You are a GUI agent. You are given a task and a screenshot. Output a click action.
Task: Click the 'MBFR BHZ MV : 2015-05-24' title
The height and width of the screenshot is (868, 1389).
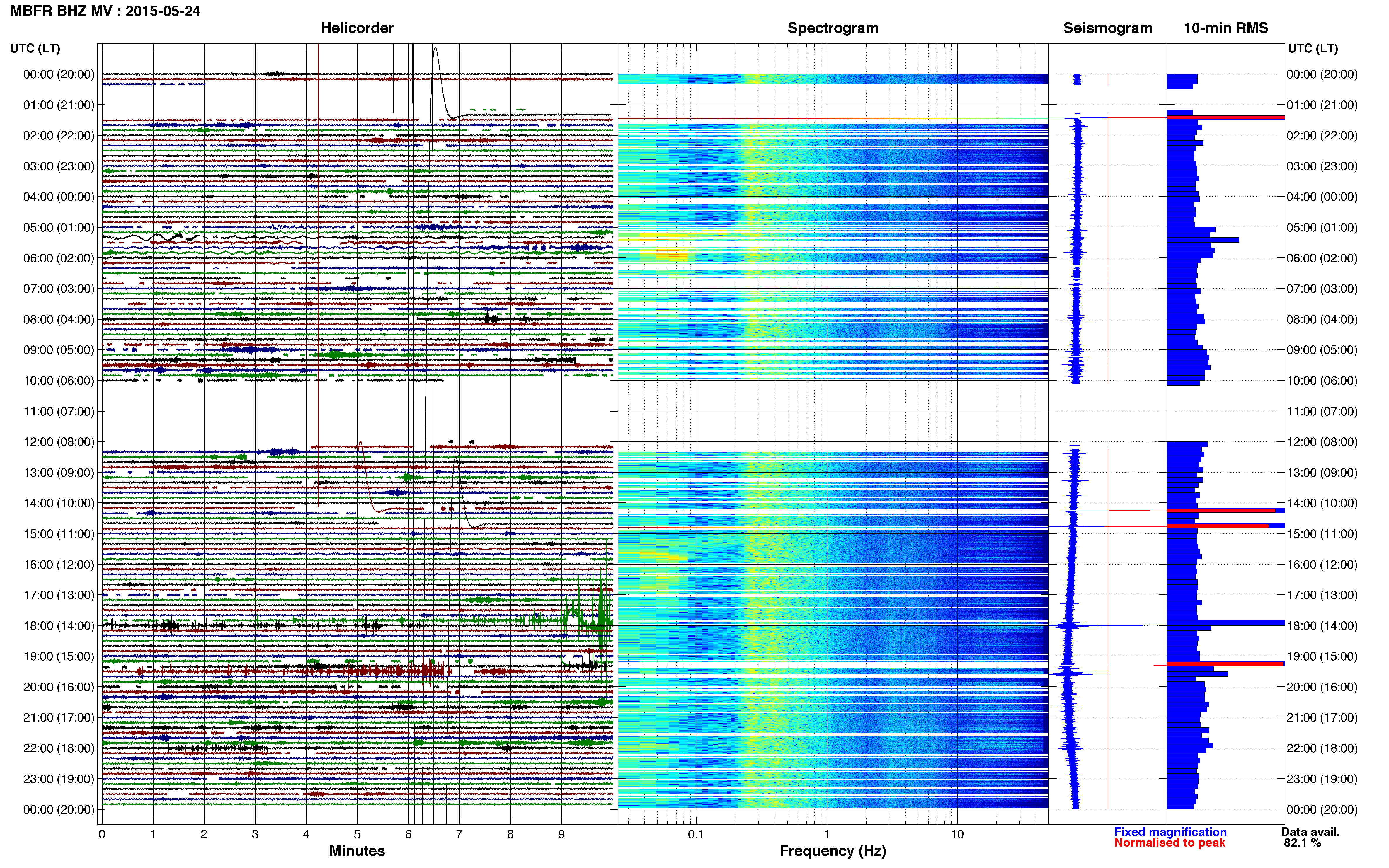(105, 11)
